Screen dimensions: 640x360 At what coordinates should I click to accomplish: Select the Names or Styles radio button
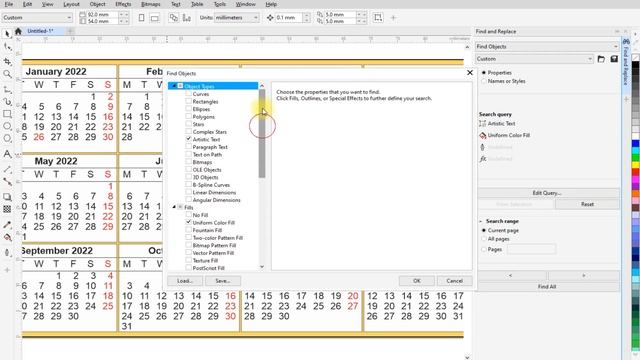484,81
